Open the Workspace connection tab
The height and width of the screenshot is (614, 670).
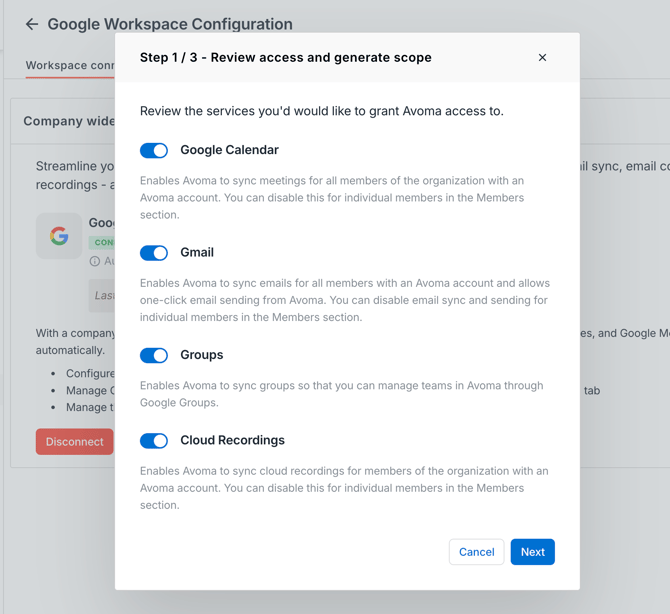click(70, 65)
